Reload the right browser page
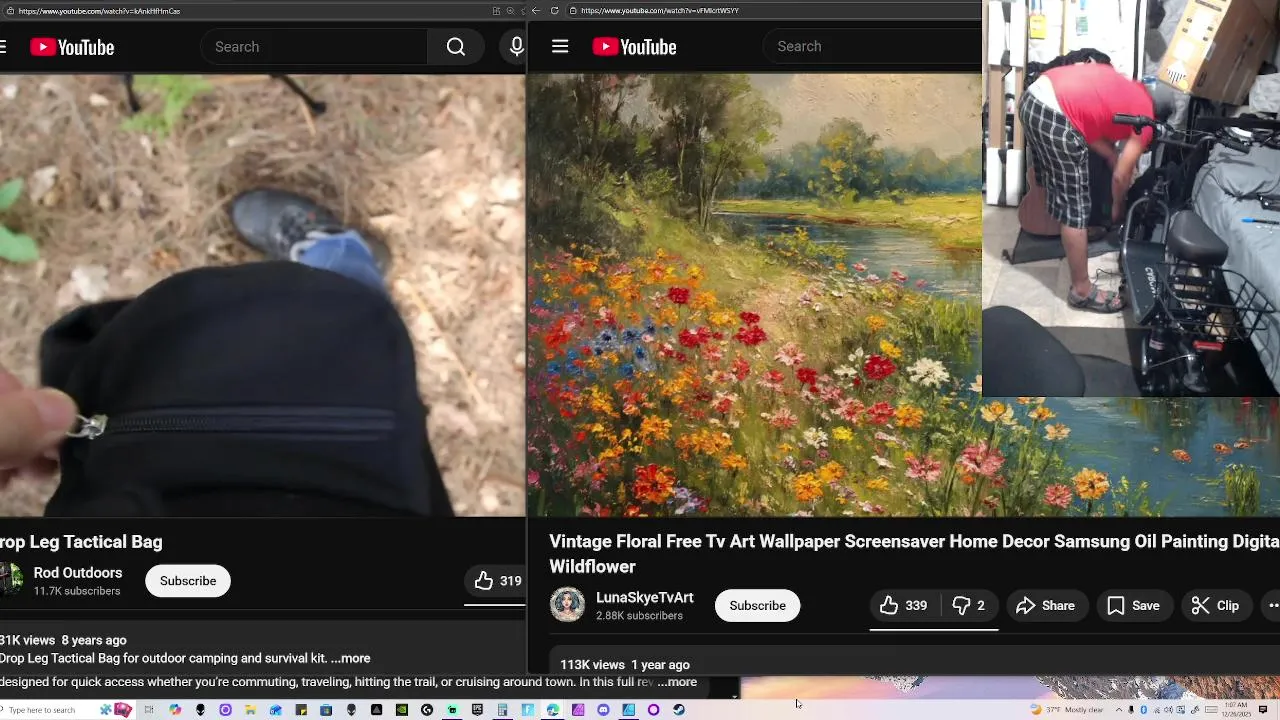Viewport: 1280px width, 720px height. coord(554,11)
